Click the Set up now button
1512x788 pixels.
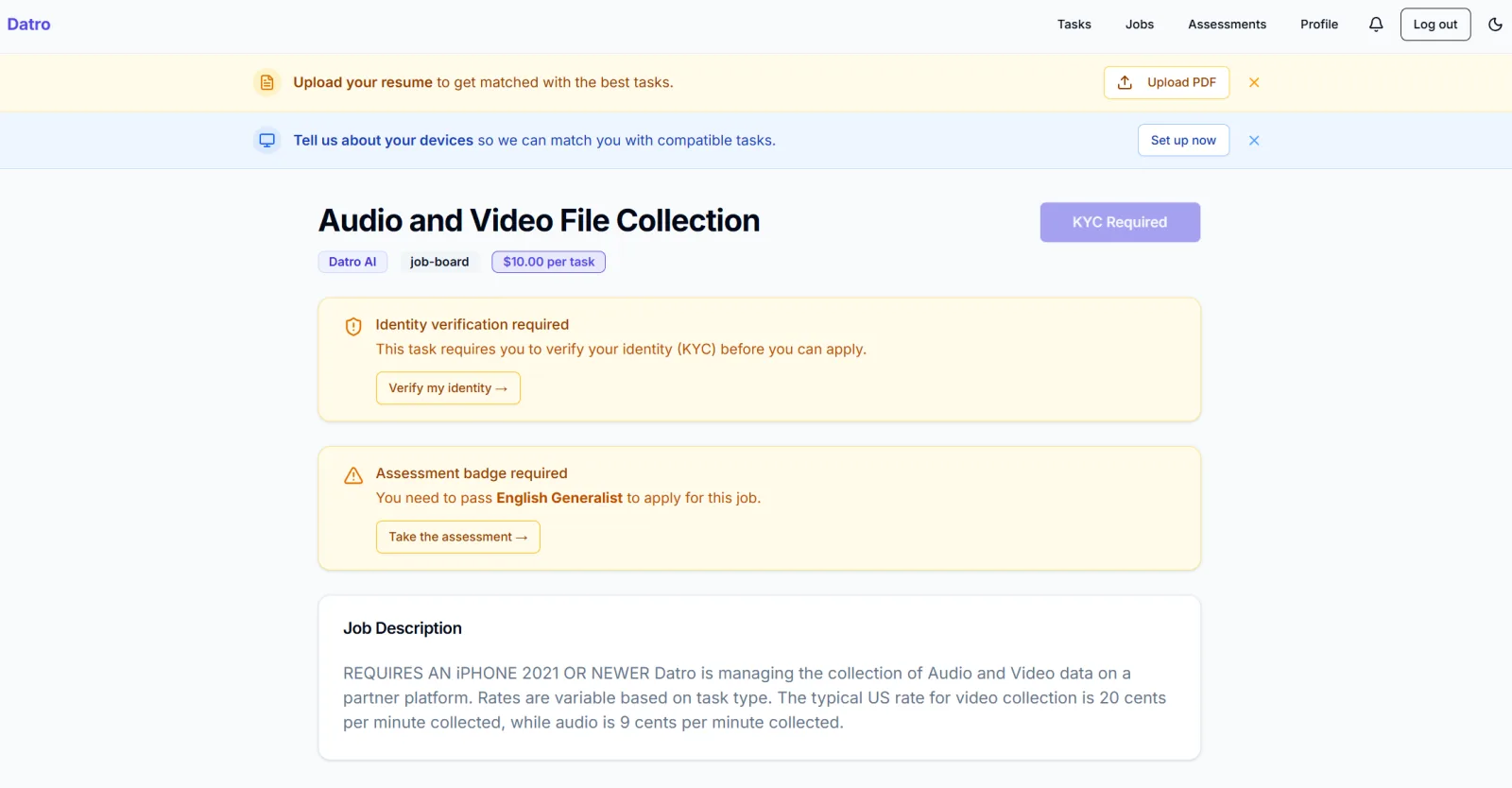point(1183,141)
